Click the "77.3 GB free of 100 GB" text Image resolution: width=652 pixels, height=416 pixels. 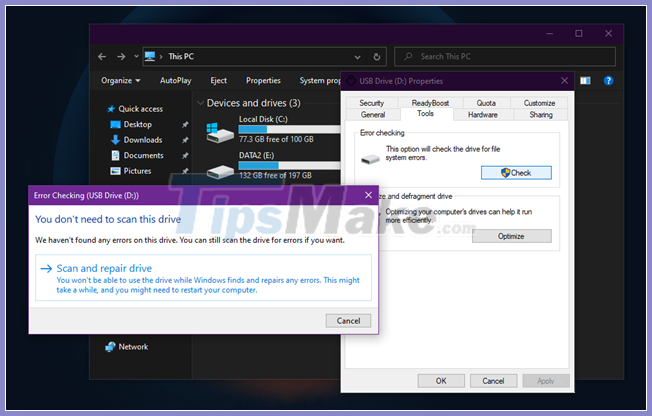tap(276, 139)
